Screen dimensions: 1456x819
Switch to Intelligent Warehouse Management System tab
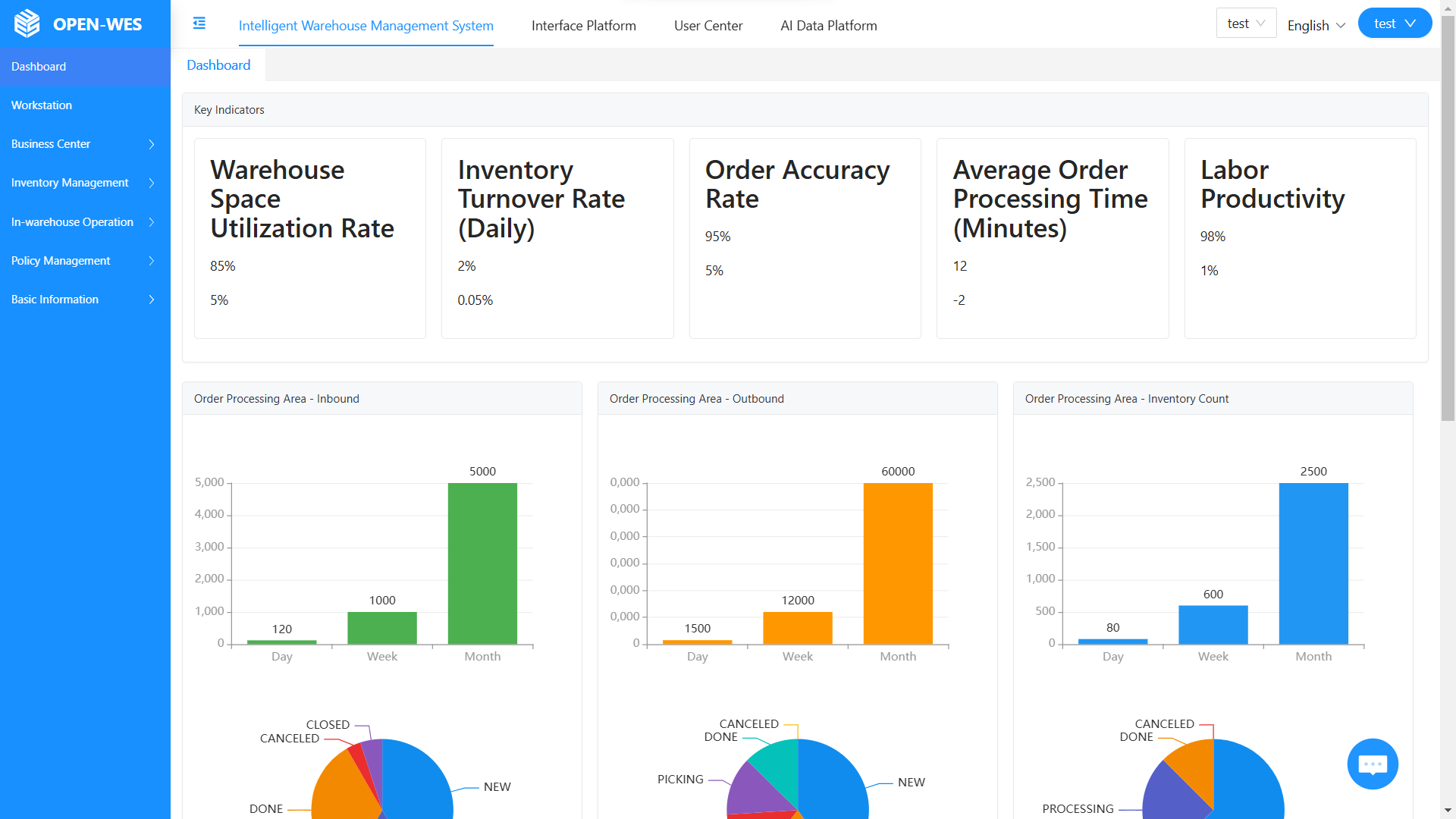tap(366, 25)
